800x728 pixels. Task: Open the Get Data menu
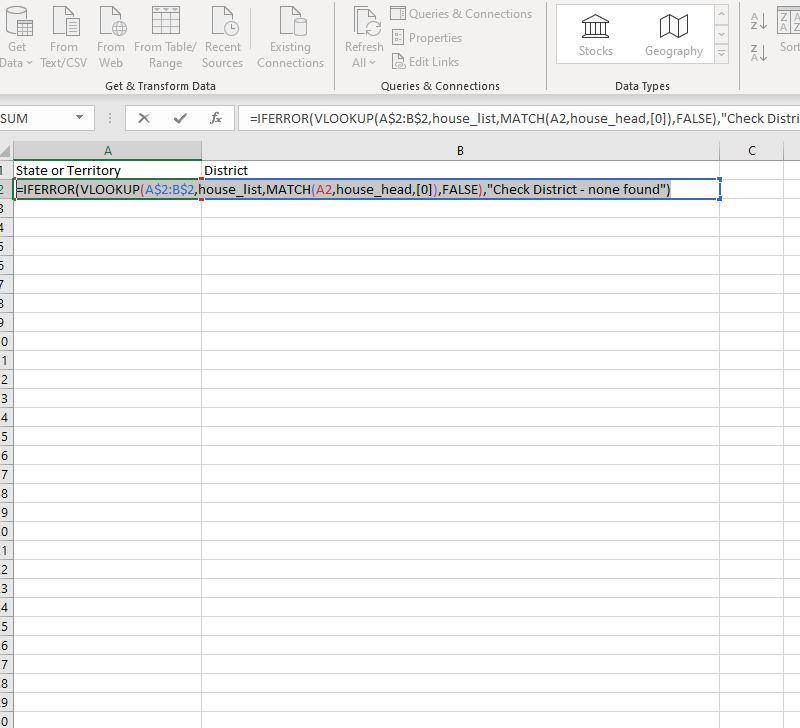coord(16,37)
